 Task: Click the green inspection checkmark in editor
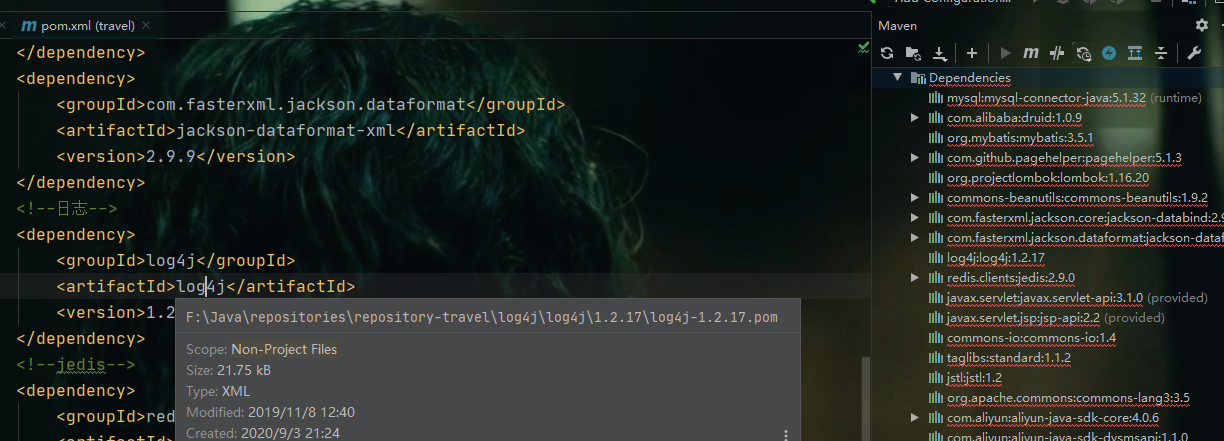coord(863,46)
